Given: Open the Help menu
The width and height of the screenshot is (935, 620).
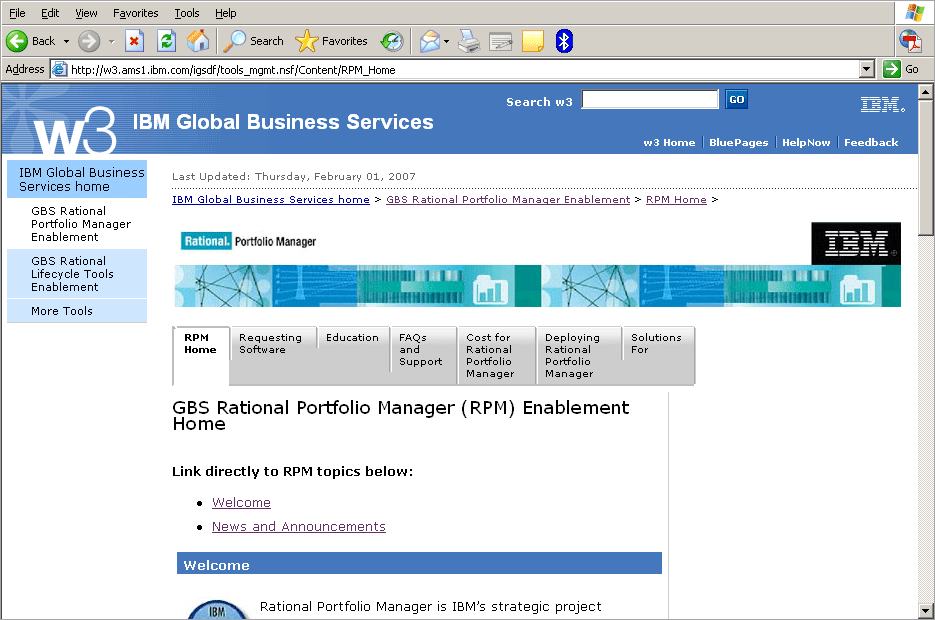Looking at the screenshot, I should (225, 13).
